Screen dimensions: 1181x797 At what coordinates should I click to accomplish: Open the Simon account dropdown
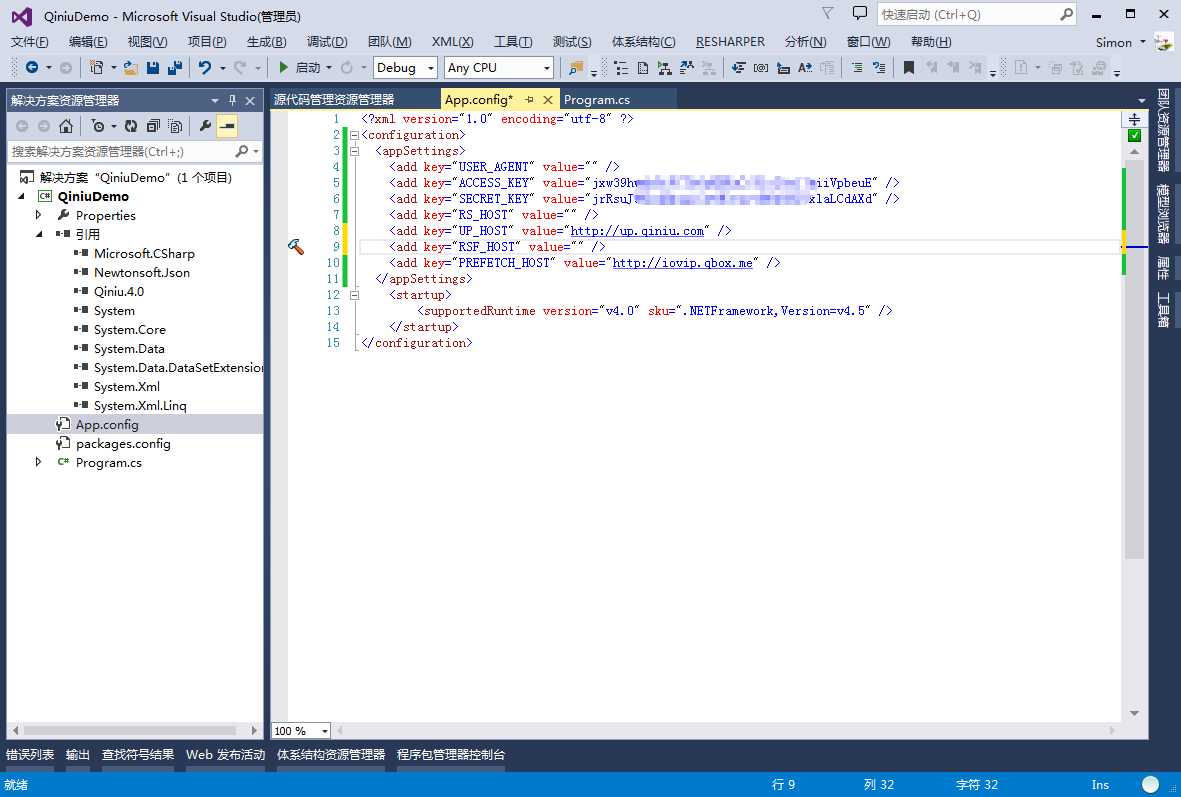click(x=1143, y=42)
